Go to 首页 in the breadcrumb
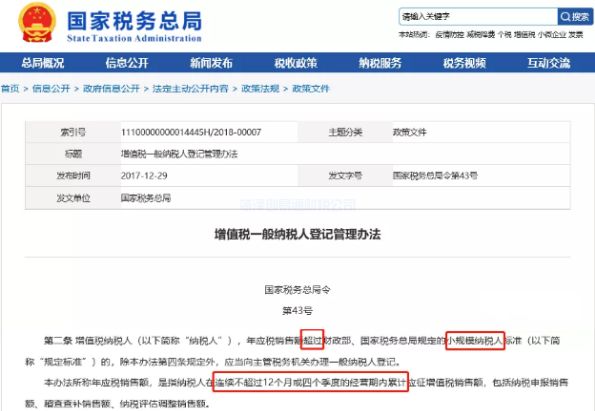595x411 pixels. [10, 89]
